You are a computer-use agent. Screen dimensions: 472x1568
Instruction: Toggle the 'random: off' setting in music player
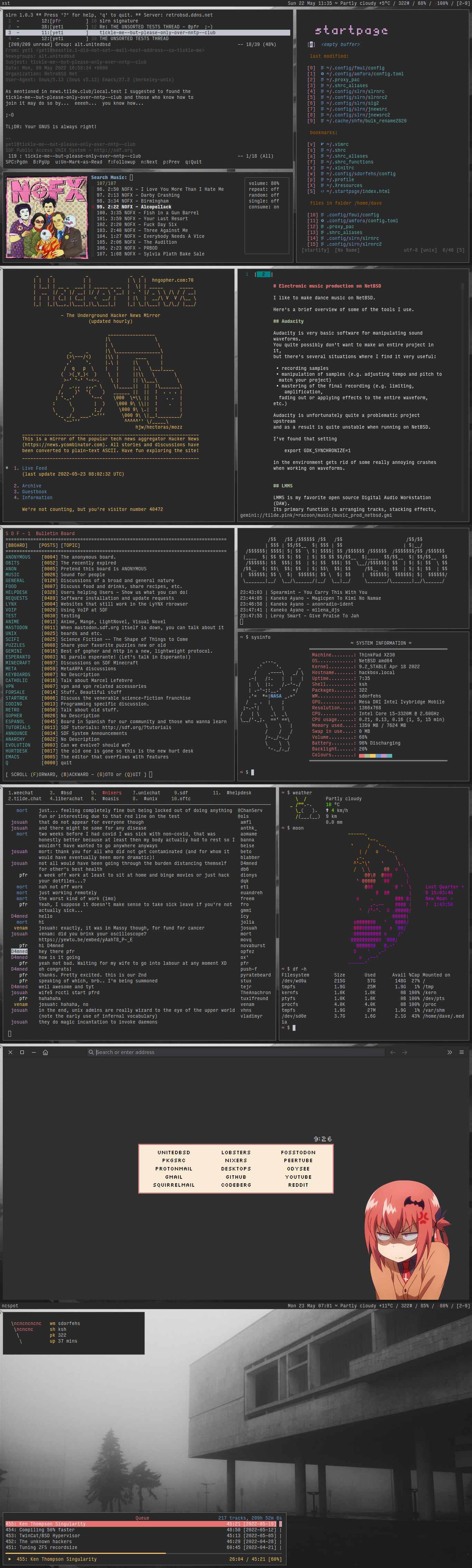(x=264, y=195)
